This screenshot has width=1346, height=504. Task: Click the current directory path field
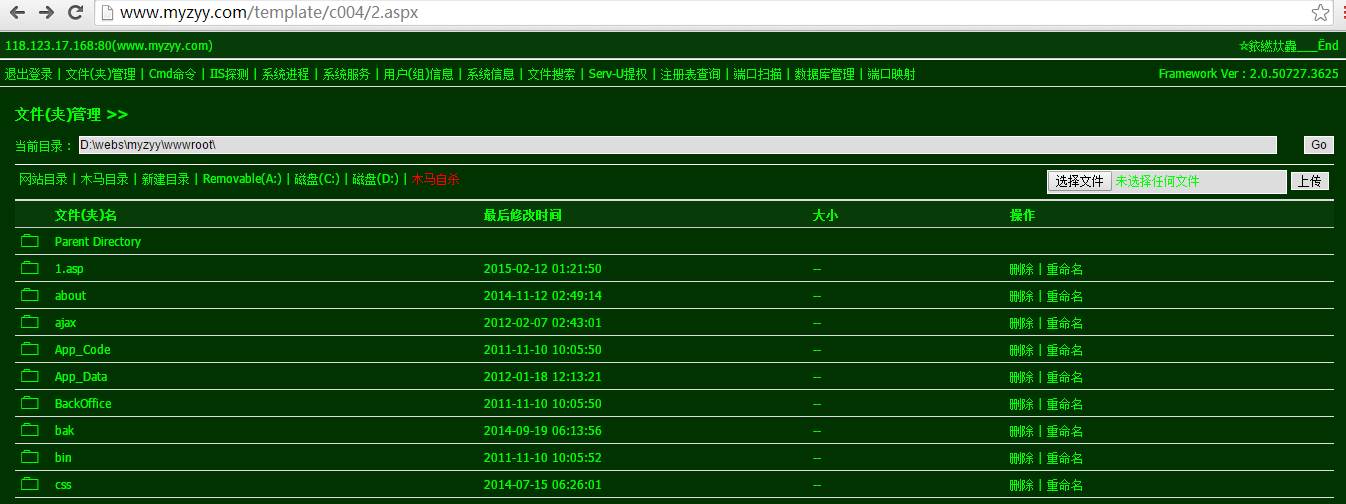(x=678, y=145)
